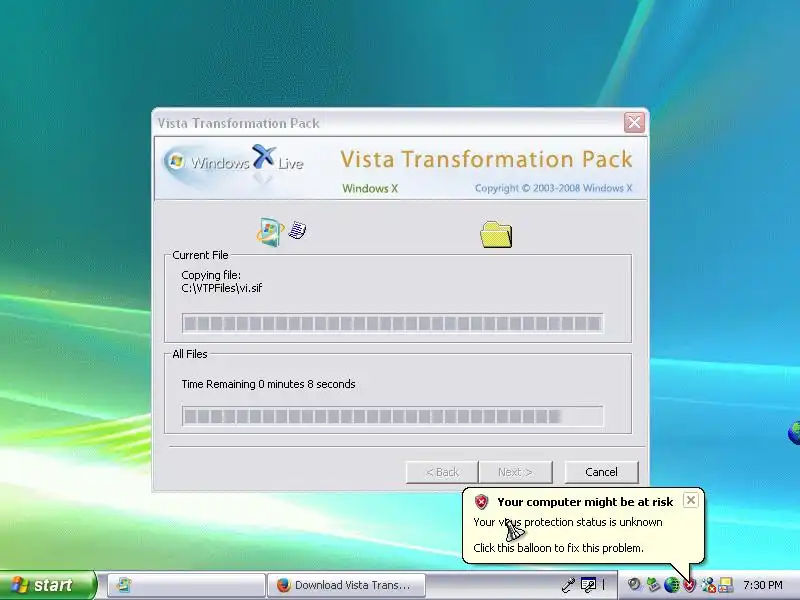Click the Windows Security Alert shield tray icon
Screen dimensions: 800x600
coord(690,585)
